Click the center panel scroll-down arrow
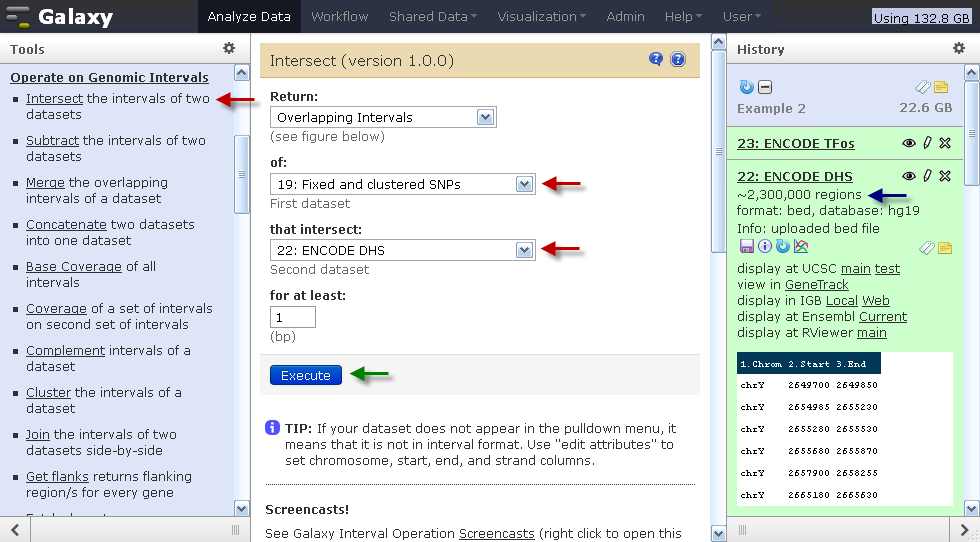Viewport: 980px width, 542px height. (719, 534)
